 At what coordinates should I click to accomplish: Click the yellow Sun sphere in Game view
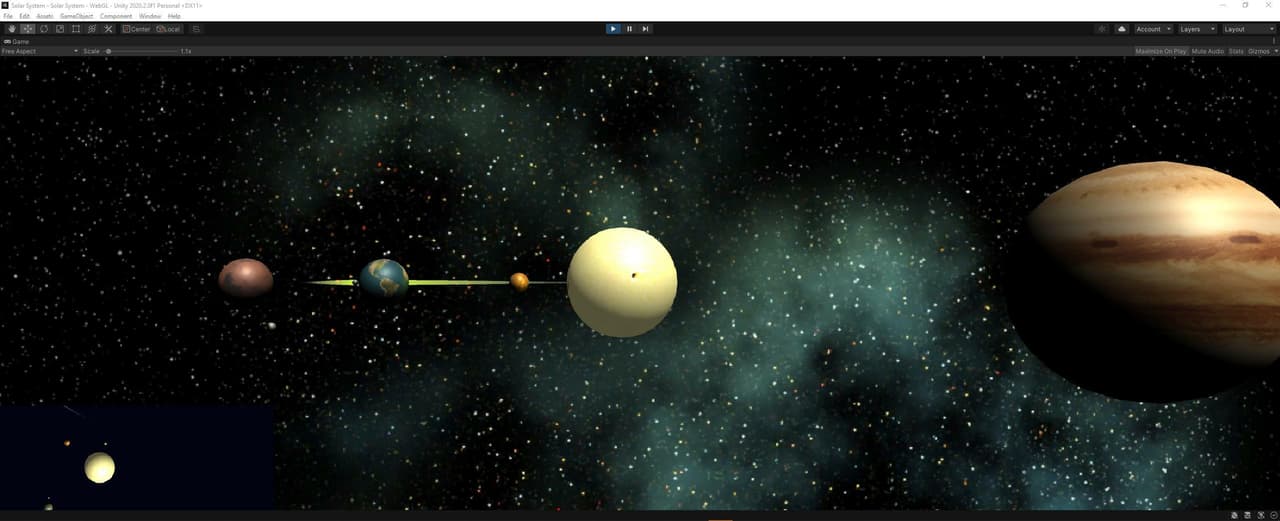[622, 282]
